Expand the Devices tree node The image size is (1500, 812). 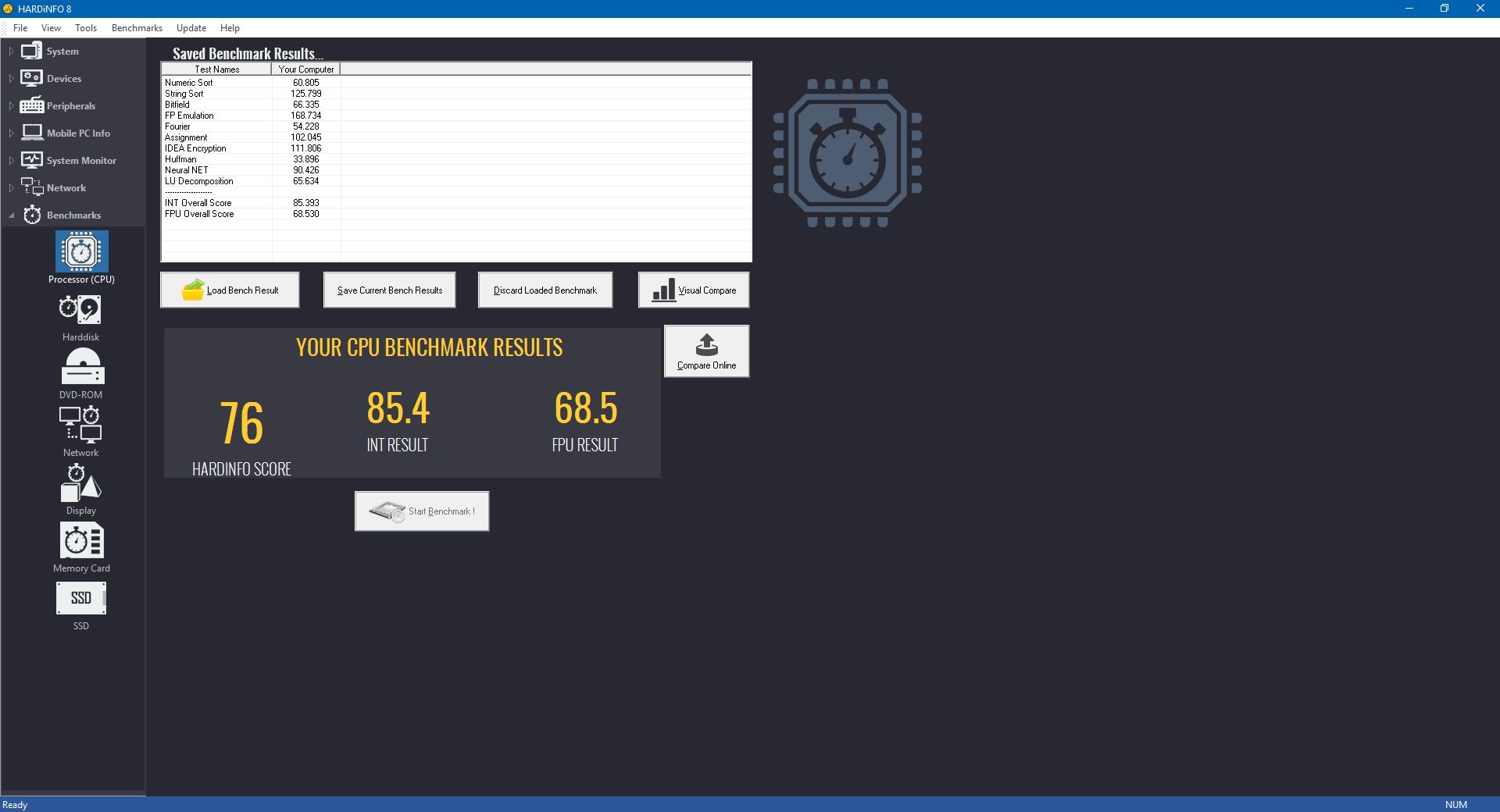coord(11,79)
